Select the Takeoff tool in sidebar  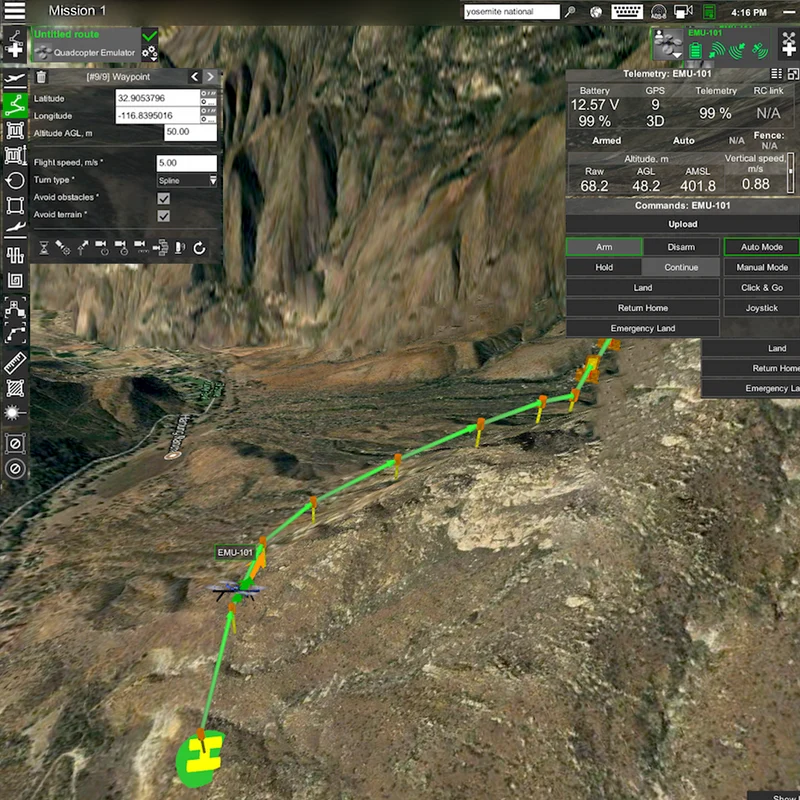click(15, 78)
